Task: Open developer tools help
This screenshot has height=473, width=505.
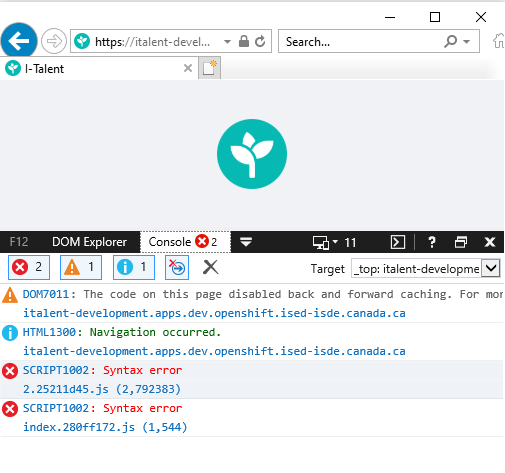Action: (432, 242)
